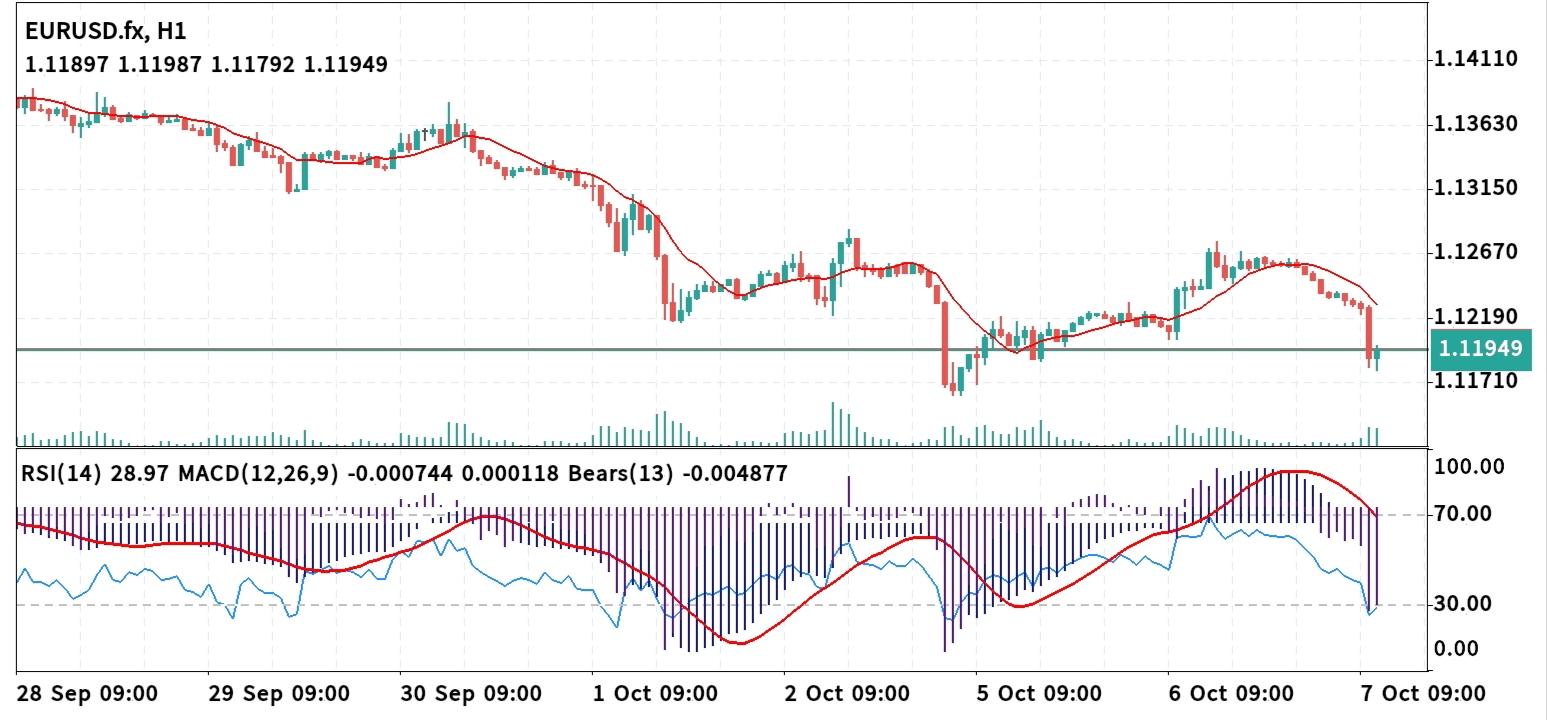Select the high value 1.11987
Image resolution: width=1547 pixels, height=720 pixels.
click(x=161, y=64)
